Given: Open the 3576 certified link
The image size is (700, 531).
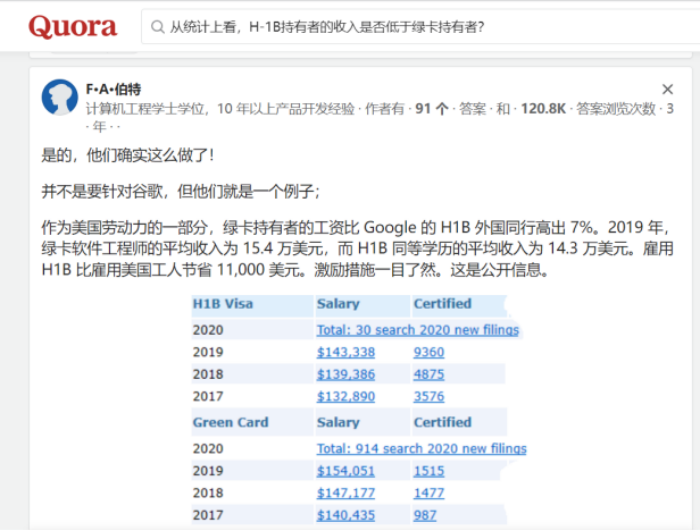Looking at the screenshot, I should coord(429,396).
